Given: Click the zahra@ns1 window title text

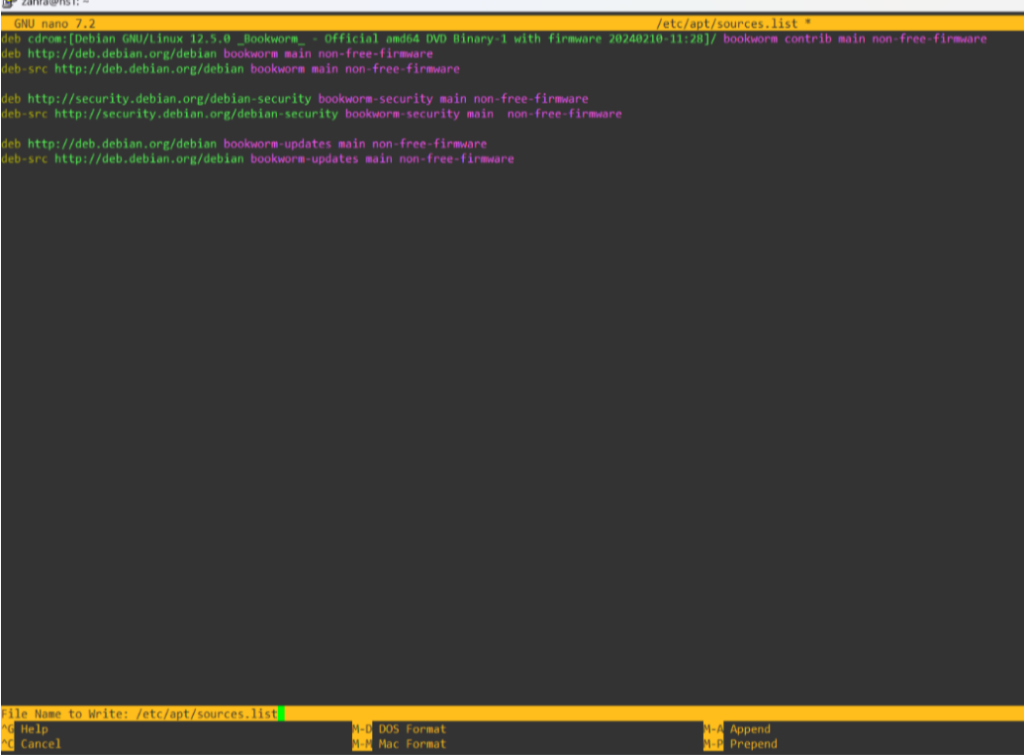Looking at the screenshot, I should coord(42,4).
